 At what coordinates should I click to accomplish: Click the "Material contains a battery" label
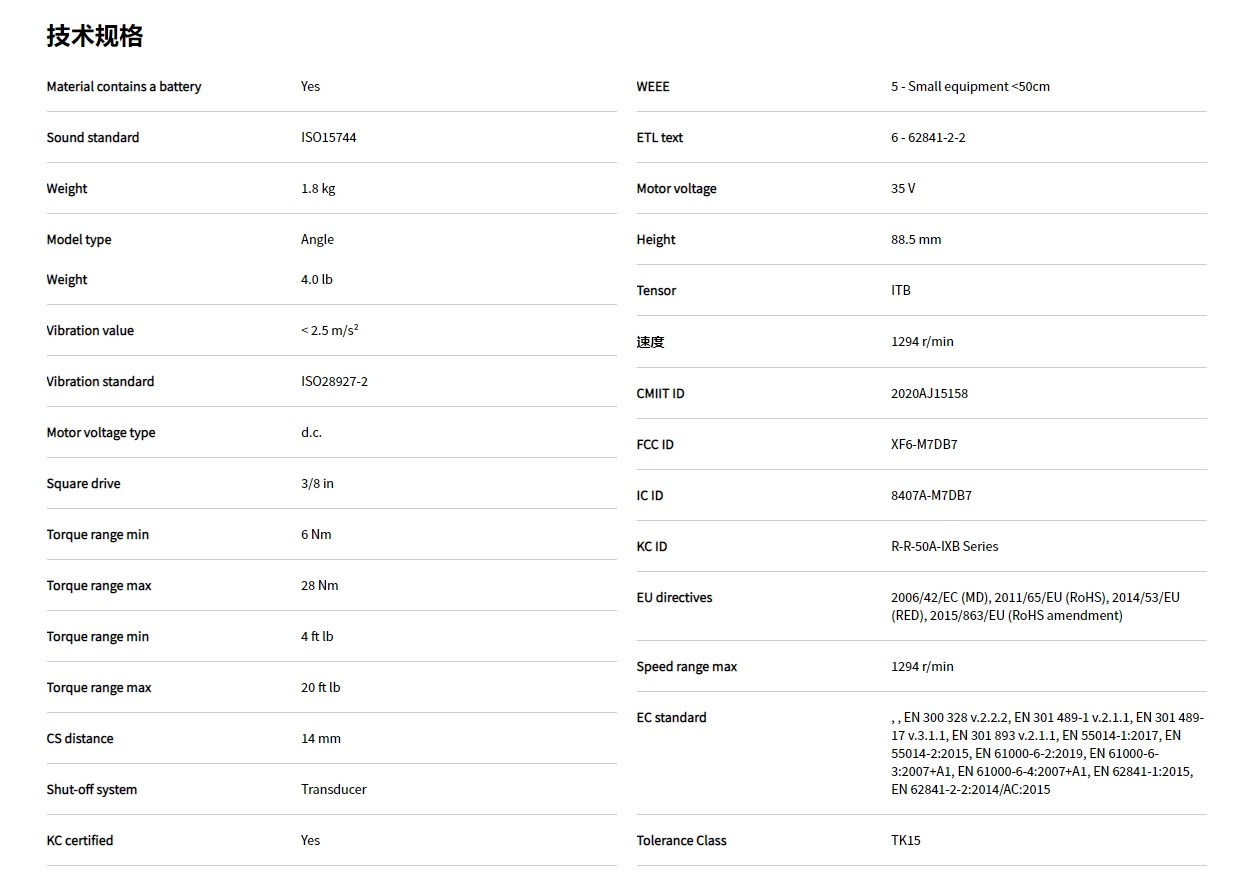point(124,86)
